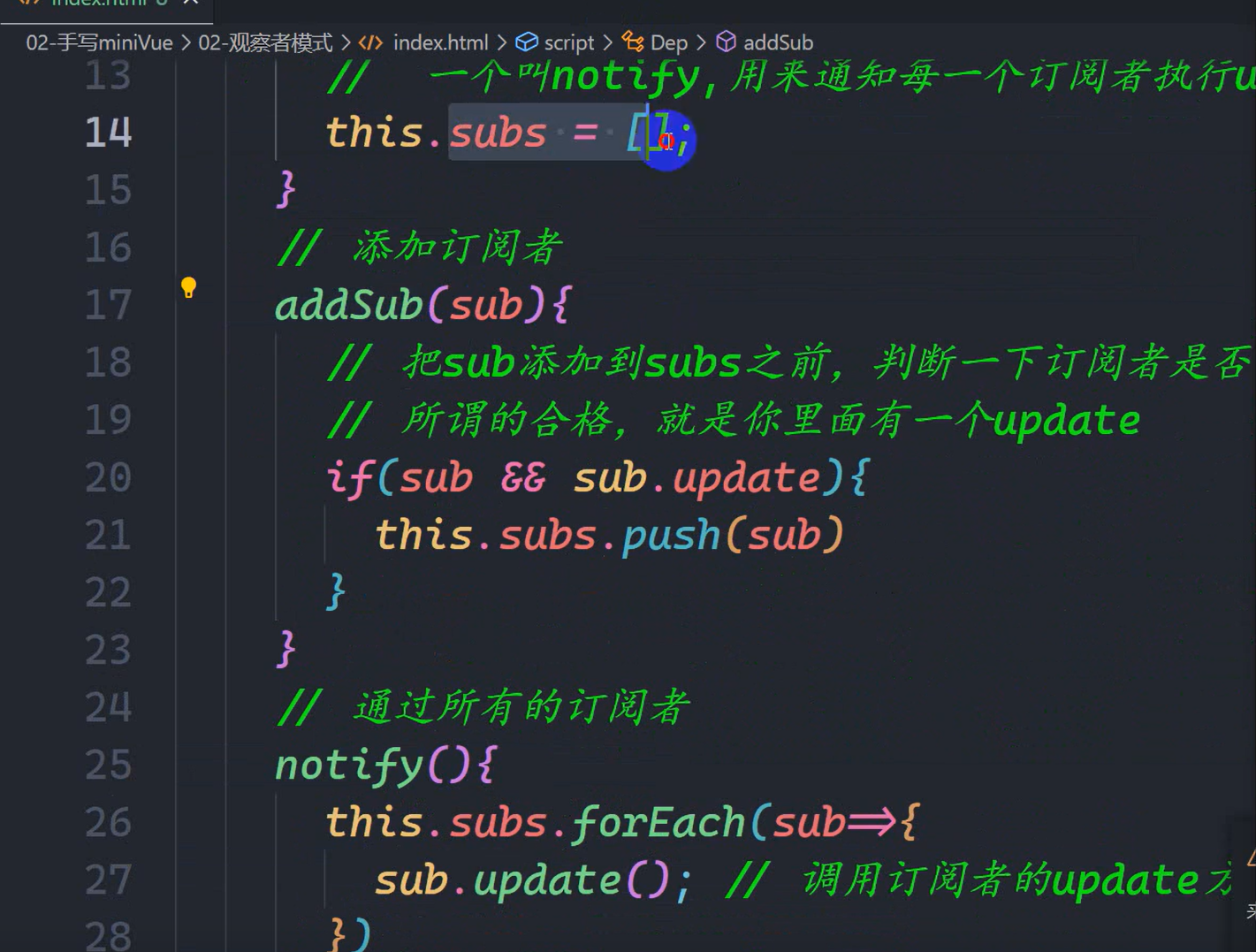Click the script breadcrumb cube icon
This screenshot has width=1256, height=952.
pyautogui.click(x=527, y=42)
